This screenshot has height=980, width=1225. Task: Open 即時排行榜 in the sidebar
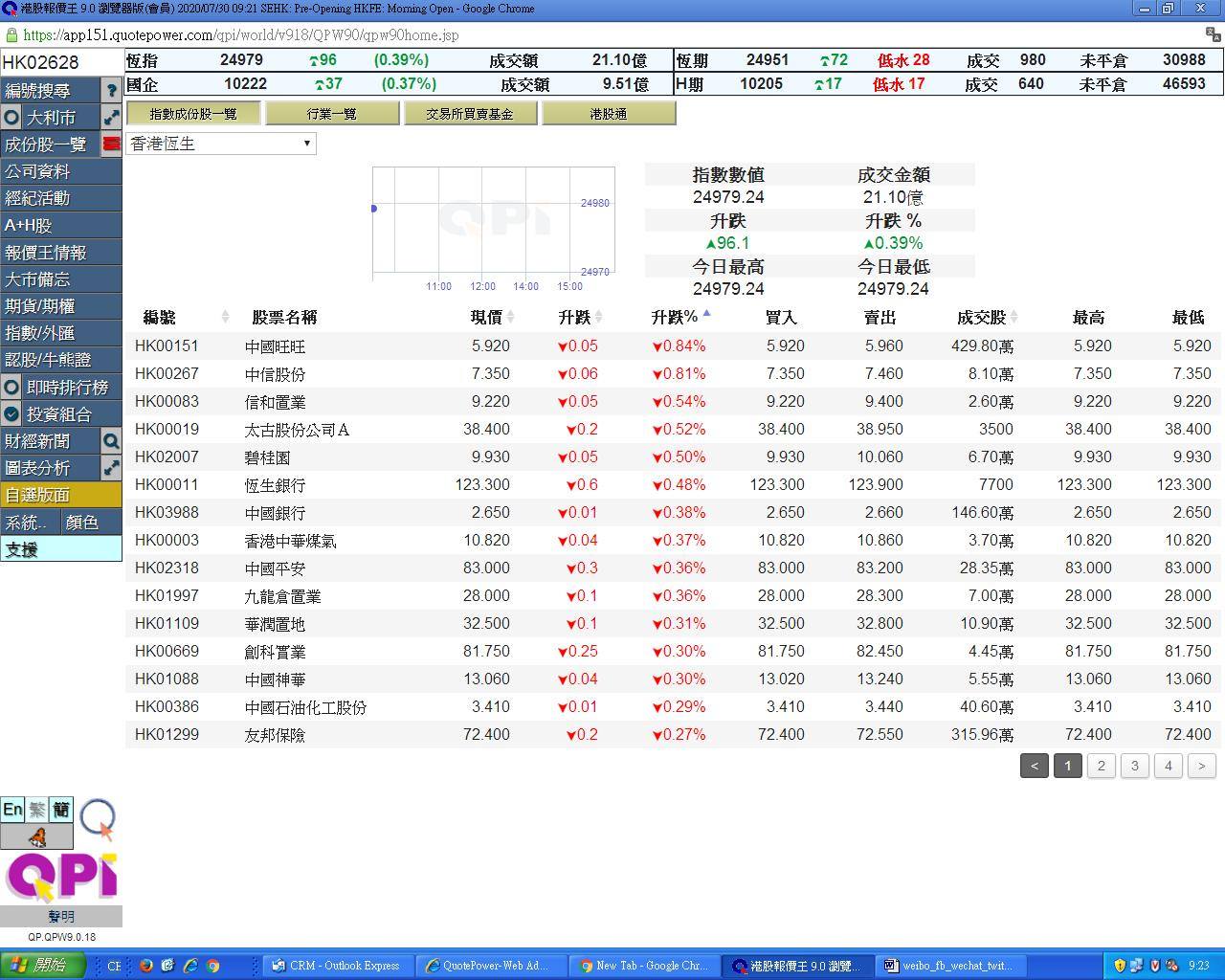coord(72,388)
